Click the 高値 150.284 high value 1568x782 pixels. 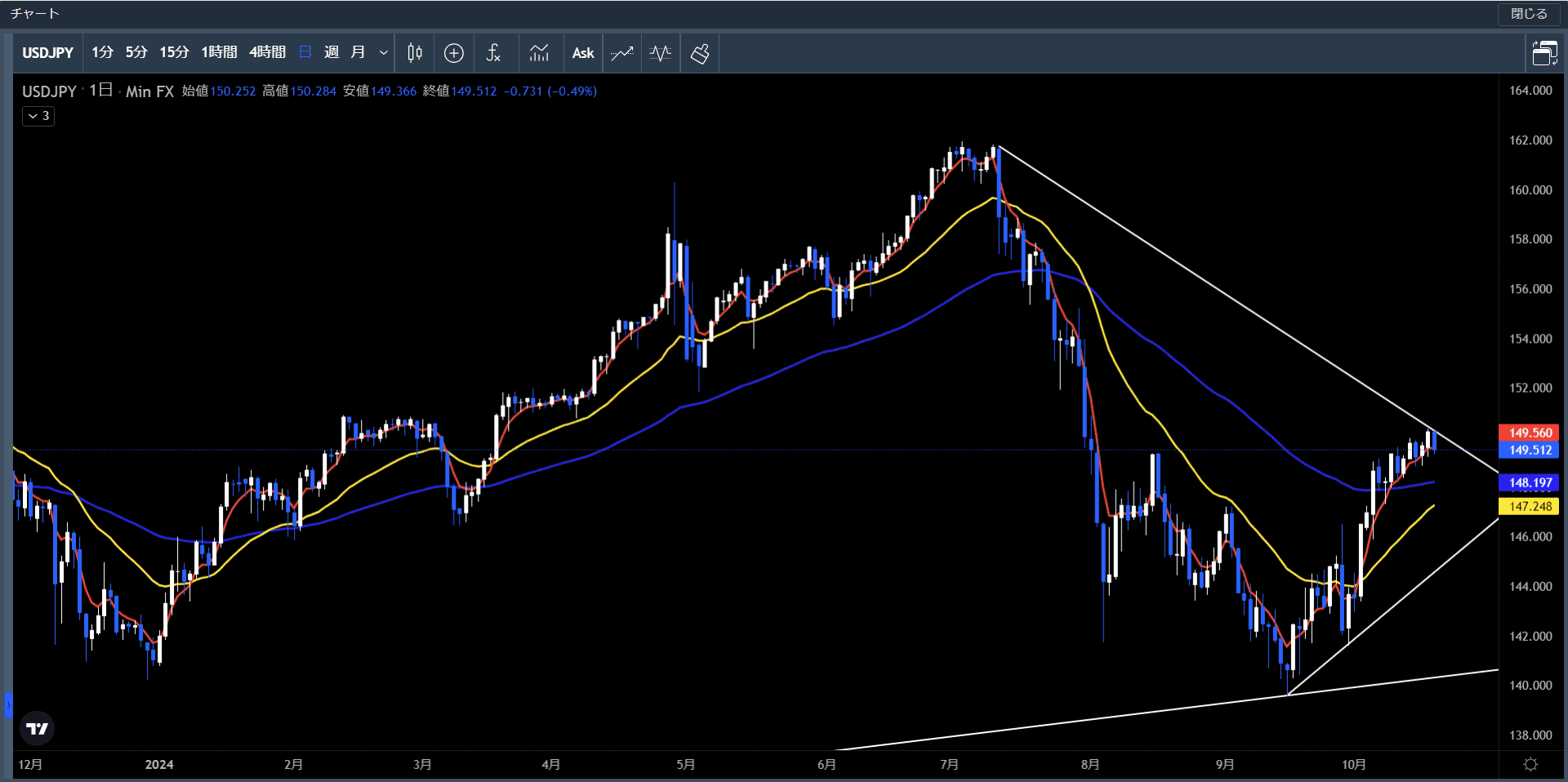(299, 91)
